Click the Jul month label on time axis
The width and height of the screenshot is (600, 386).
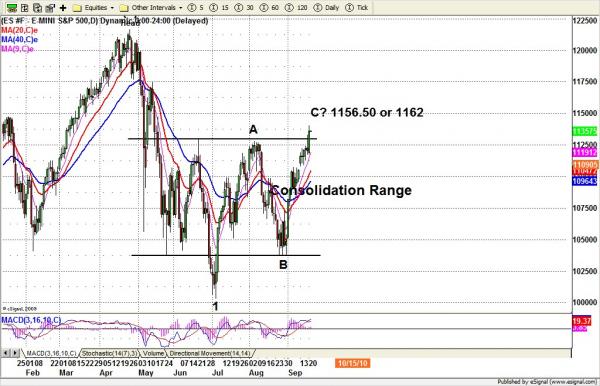(218, 373)
